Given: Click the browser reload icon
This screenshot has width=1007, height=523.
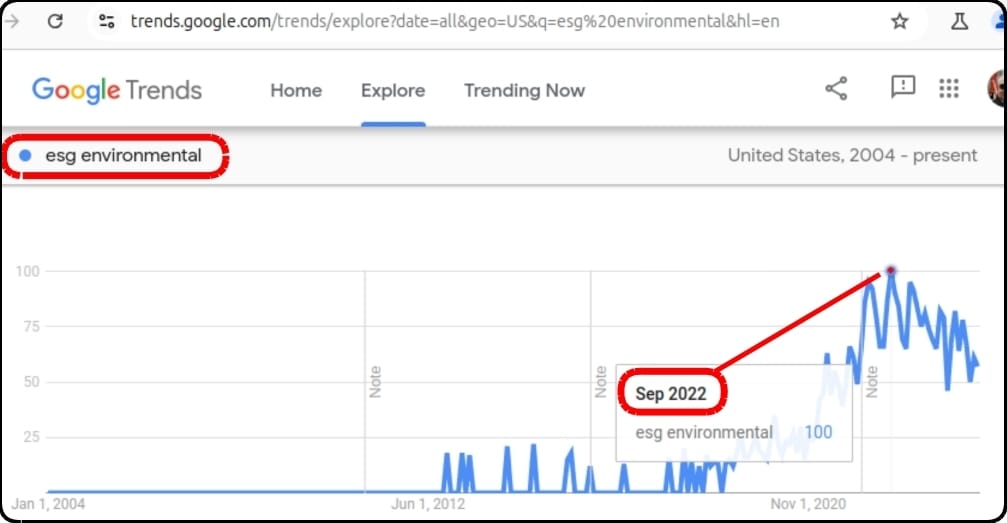Looking at the screenshot, I should [x=56, y=20].
